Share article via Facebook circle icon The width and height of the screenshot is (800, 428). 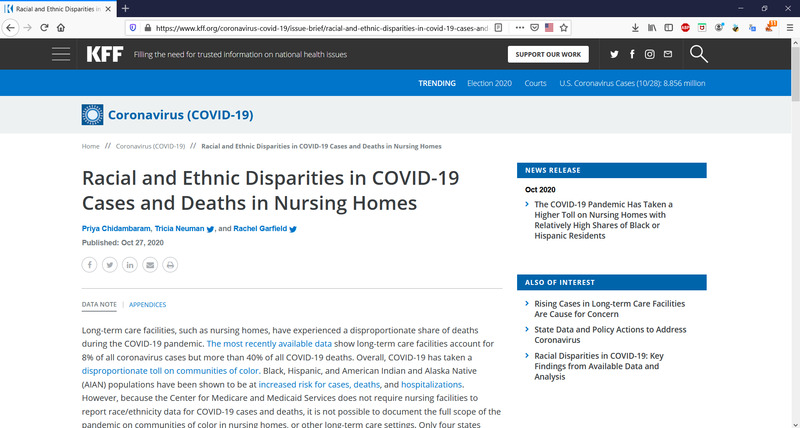90,265
